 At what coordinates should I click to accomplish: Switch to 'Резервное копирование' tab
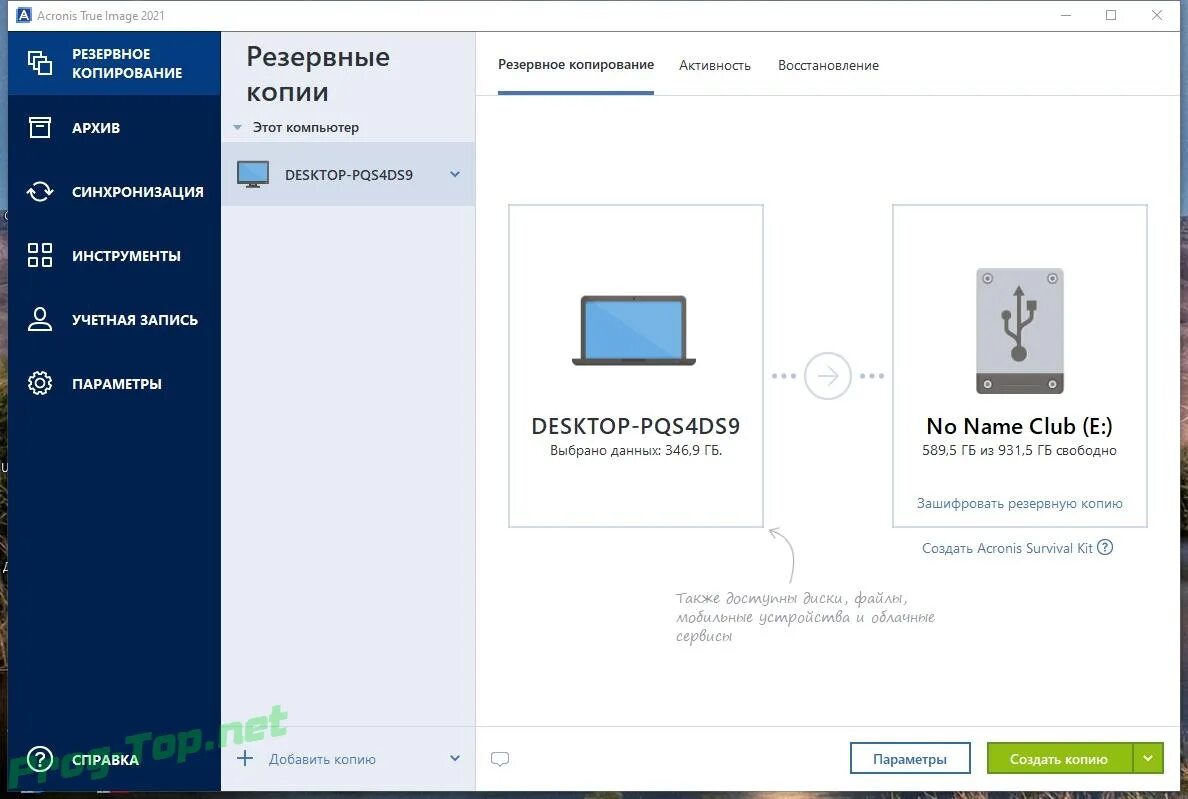click(x=576, y=65)
